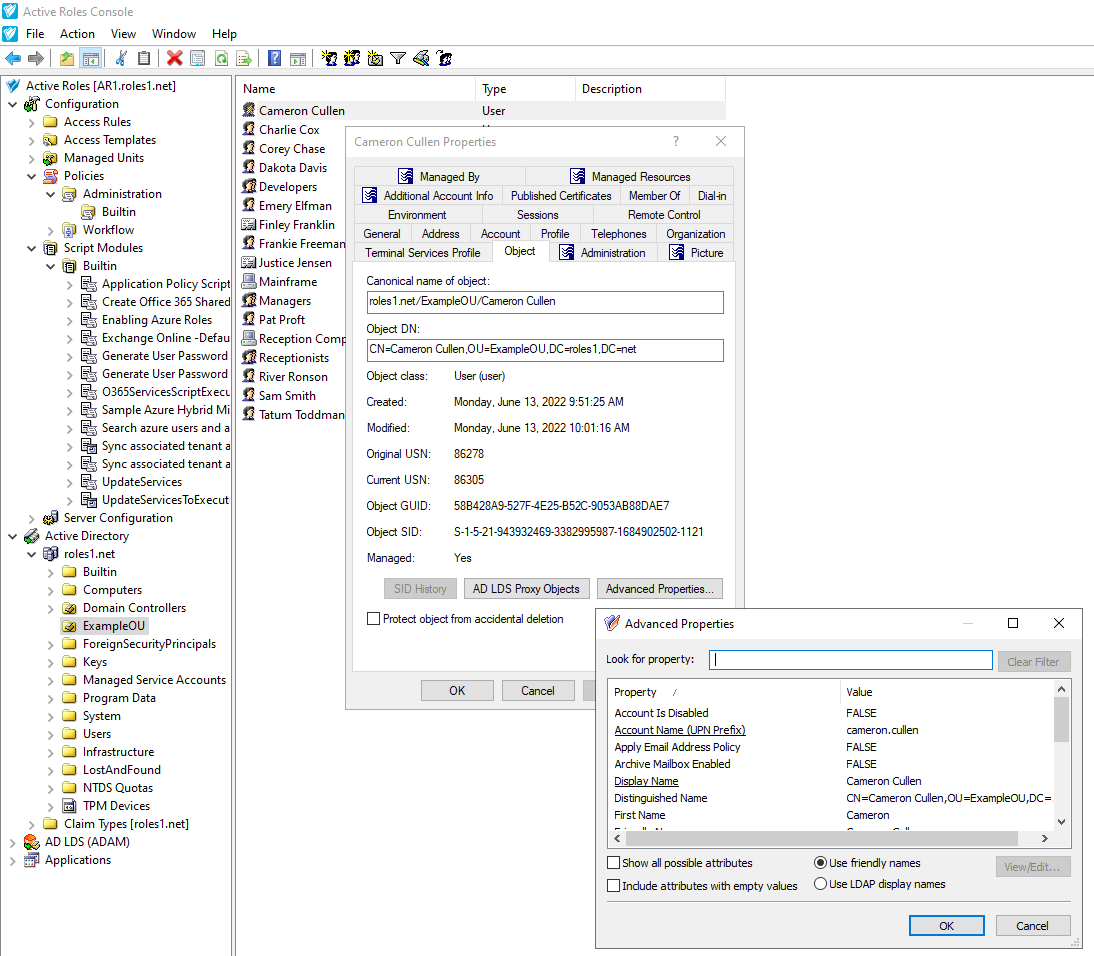Select the ExampleOU tree item
Screen dimensions: 1094x956
tap(114, 626)
